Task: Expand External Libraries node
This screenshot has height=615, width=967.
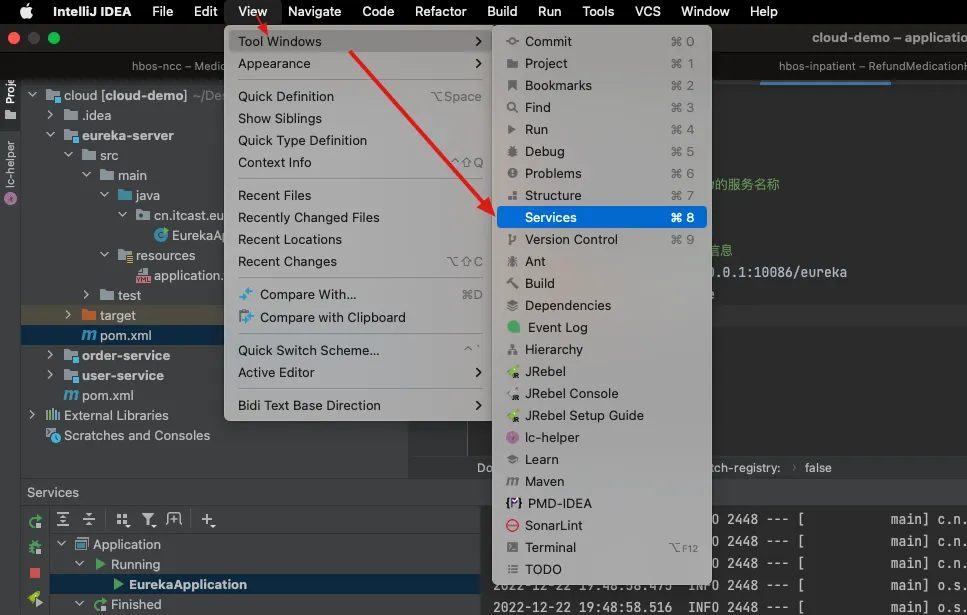Action: click(x=33, y=415)
